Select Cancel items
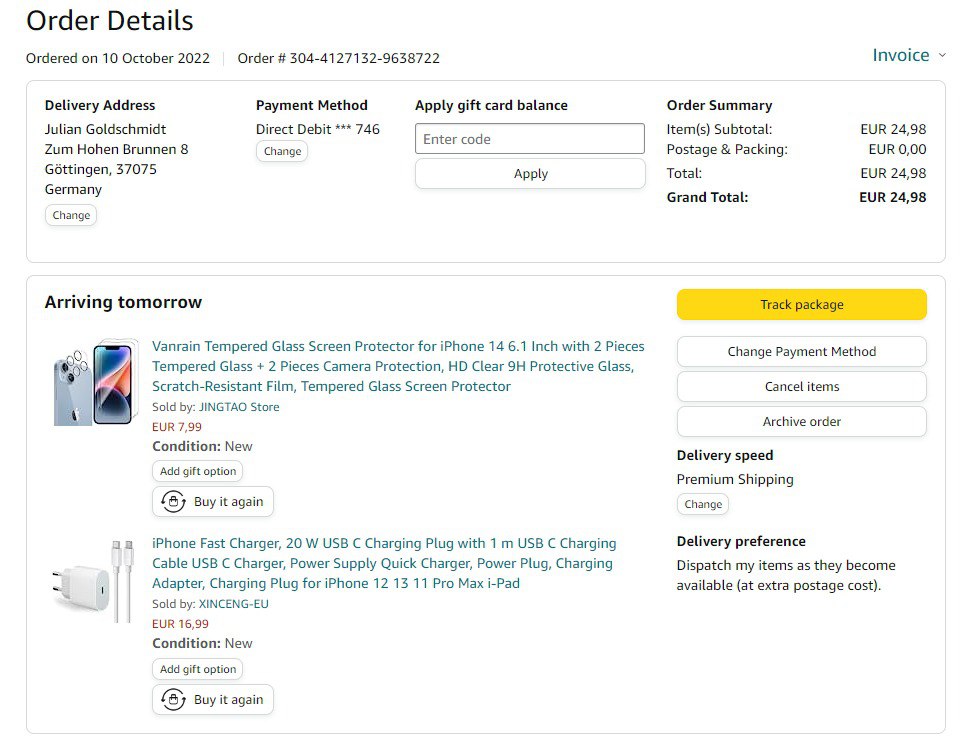 [x=801, y=387]
